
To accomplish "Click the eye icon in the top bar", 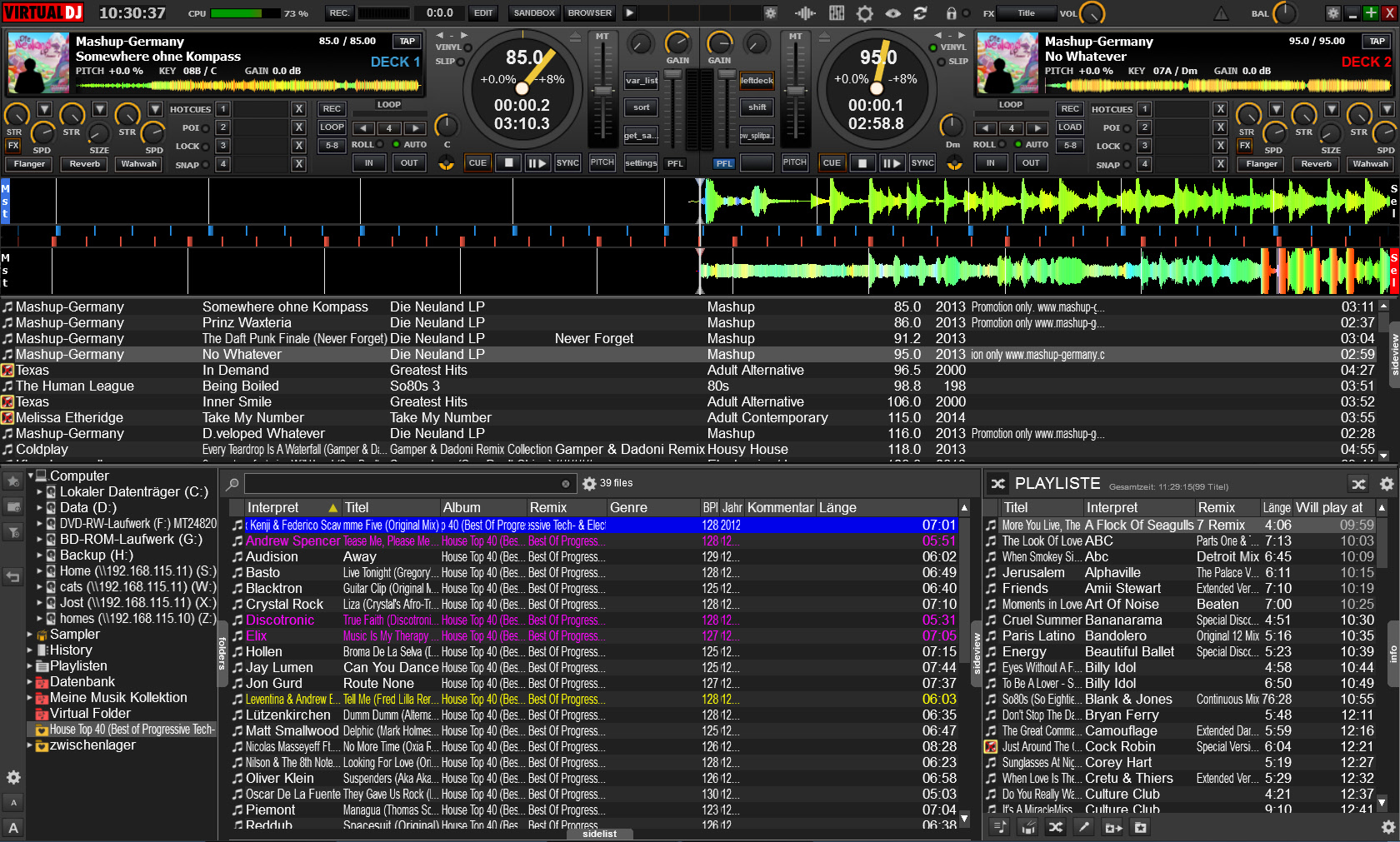I will (892, 13).
